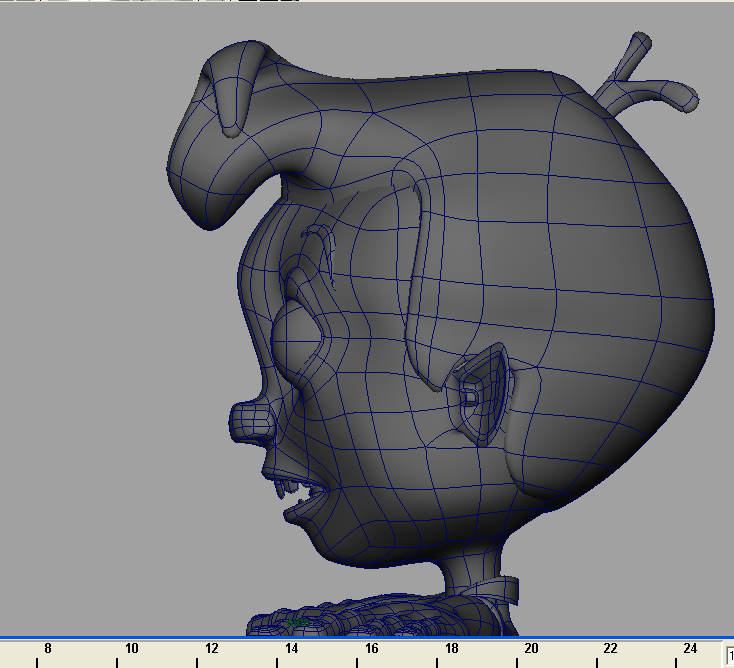Click the current frame field beside the timeline
This screenshot has height=668, width=734.
tap(730, 655)
